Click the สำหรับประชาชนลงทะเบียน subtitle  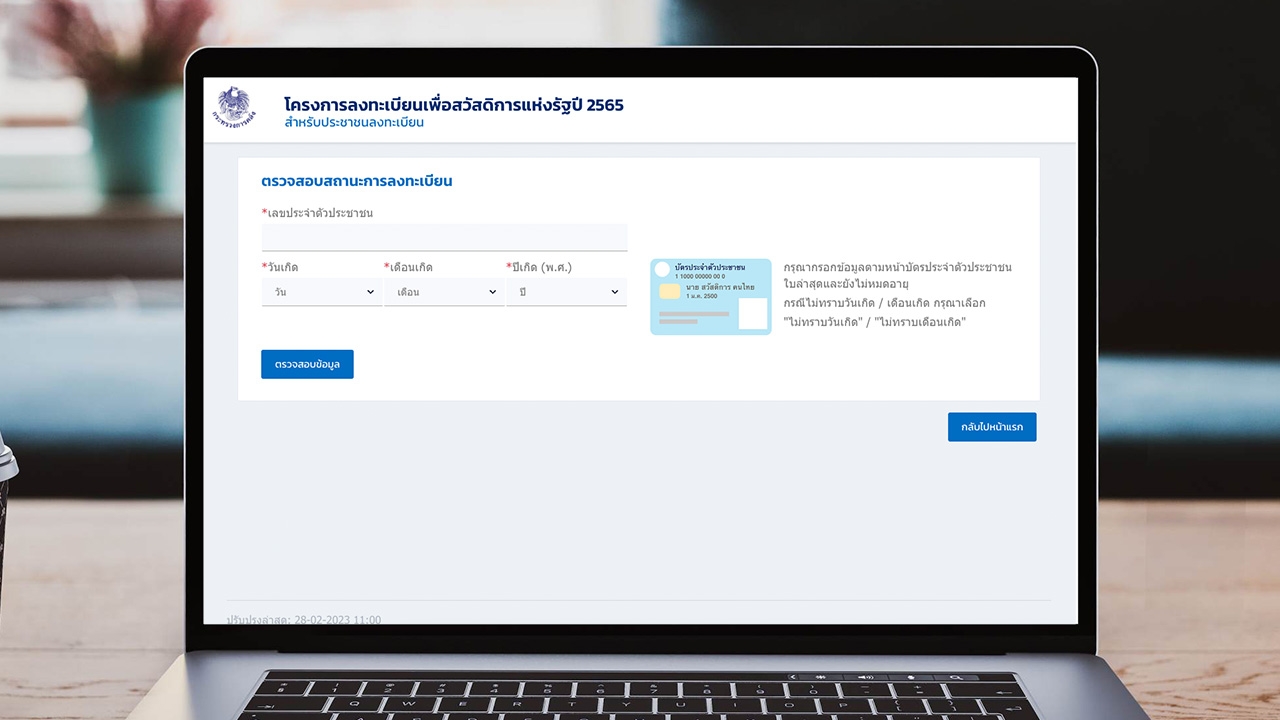tap(354, 123)
